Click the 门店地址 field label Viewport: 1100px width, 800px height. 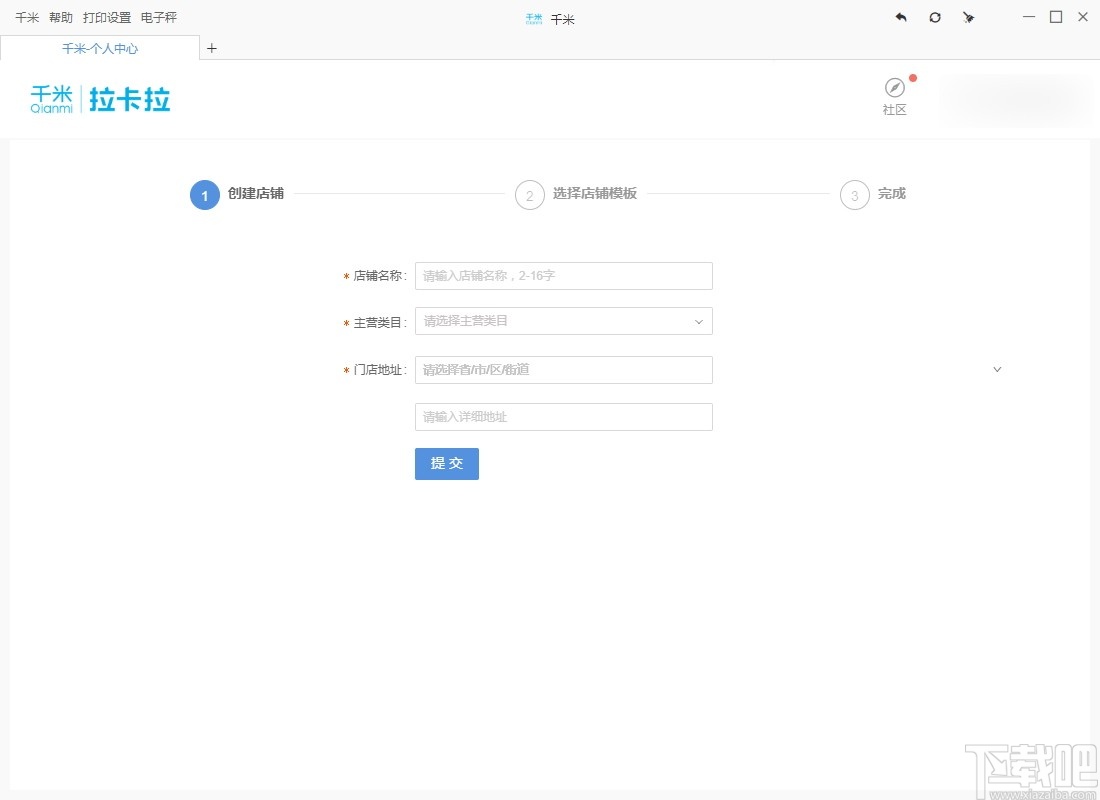[380, 370]
